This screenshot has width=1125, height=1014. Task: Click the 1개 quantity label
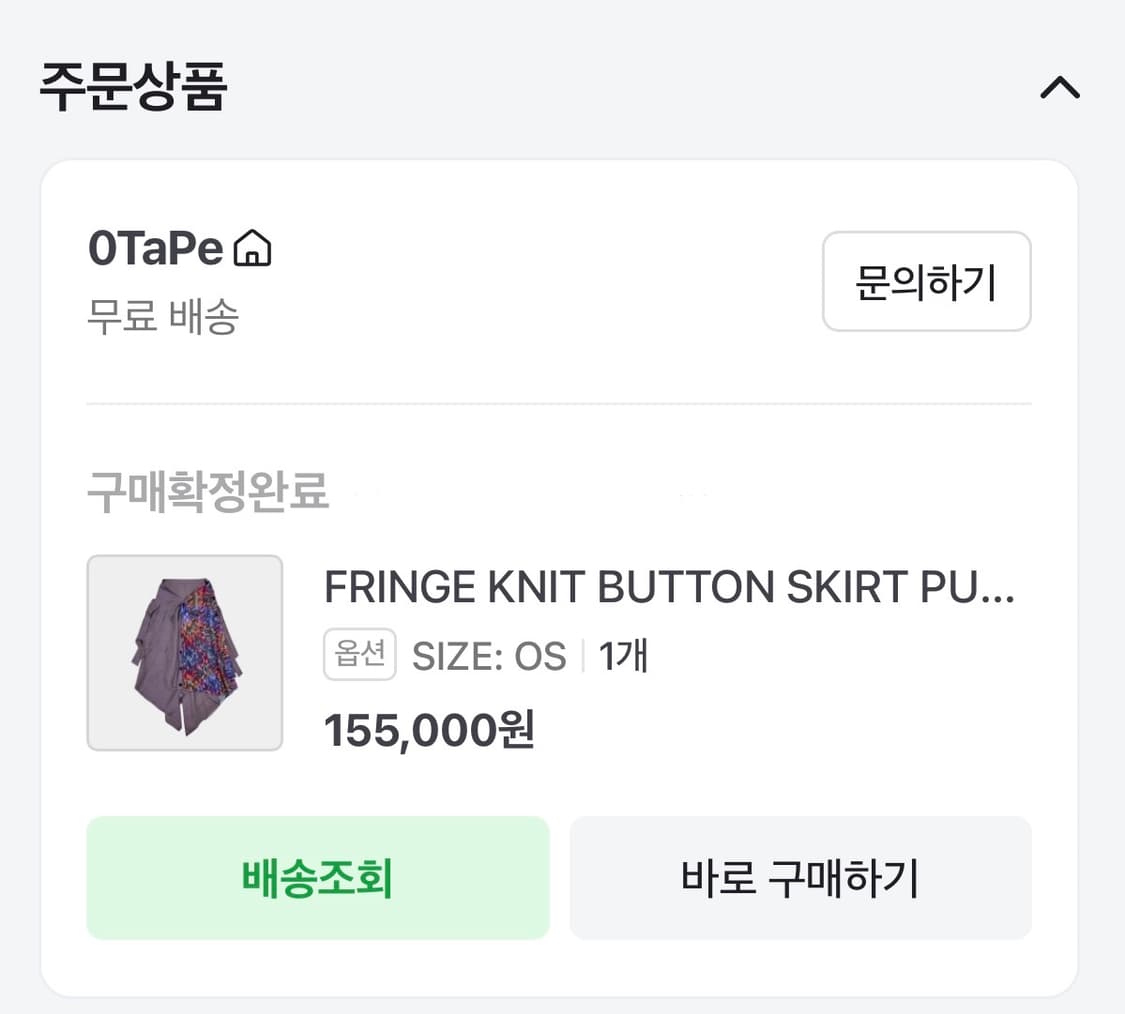pyautogui.click(x=624, y=657)
